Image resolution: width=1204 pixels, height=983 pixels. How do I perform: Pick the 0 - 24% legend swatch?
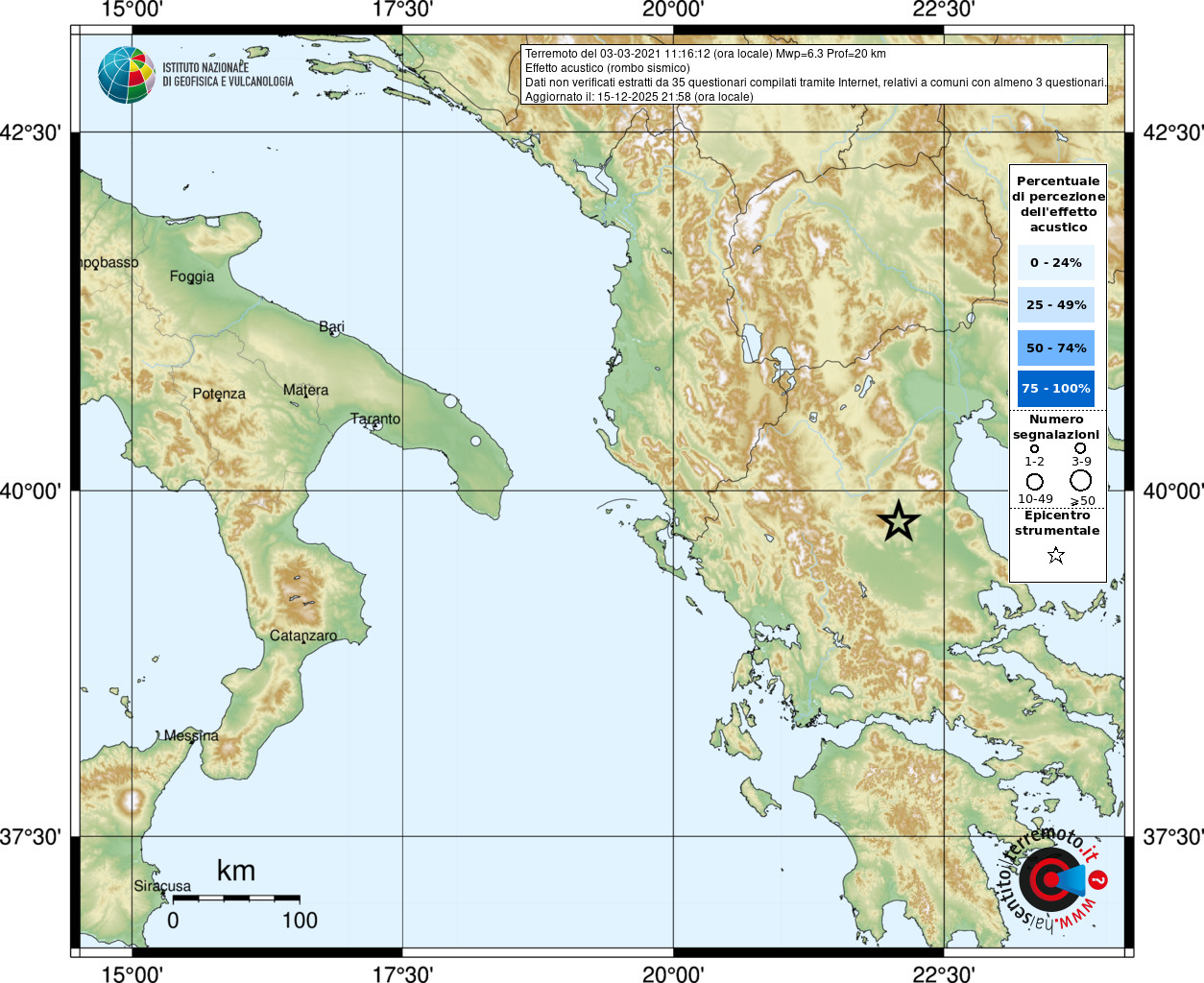click(x=1055, y=262)
